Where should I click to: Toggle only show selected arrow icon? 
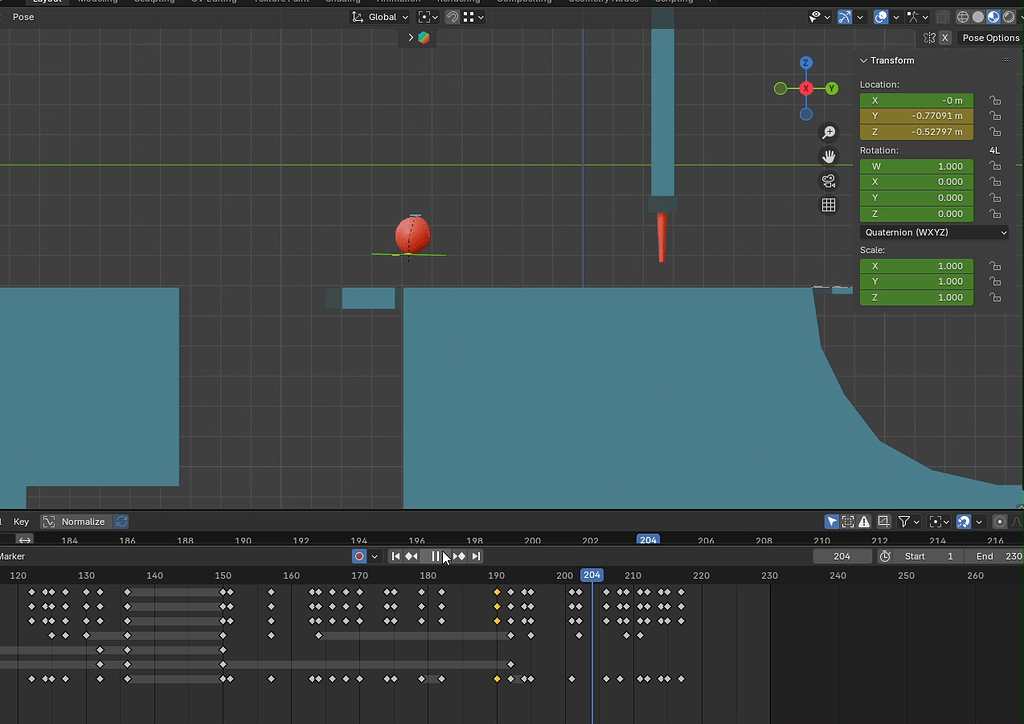tap(831, 522)
